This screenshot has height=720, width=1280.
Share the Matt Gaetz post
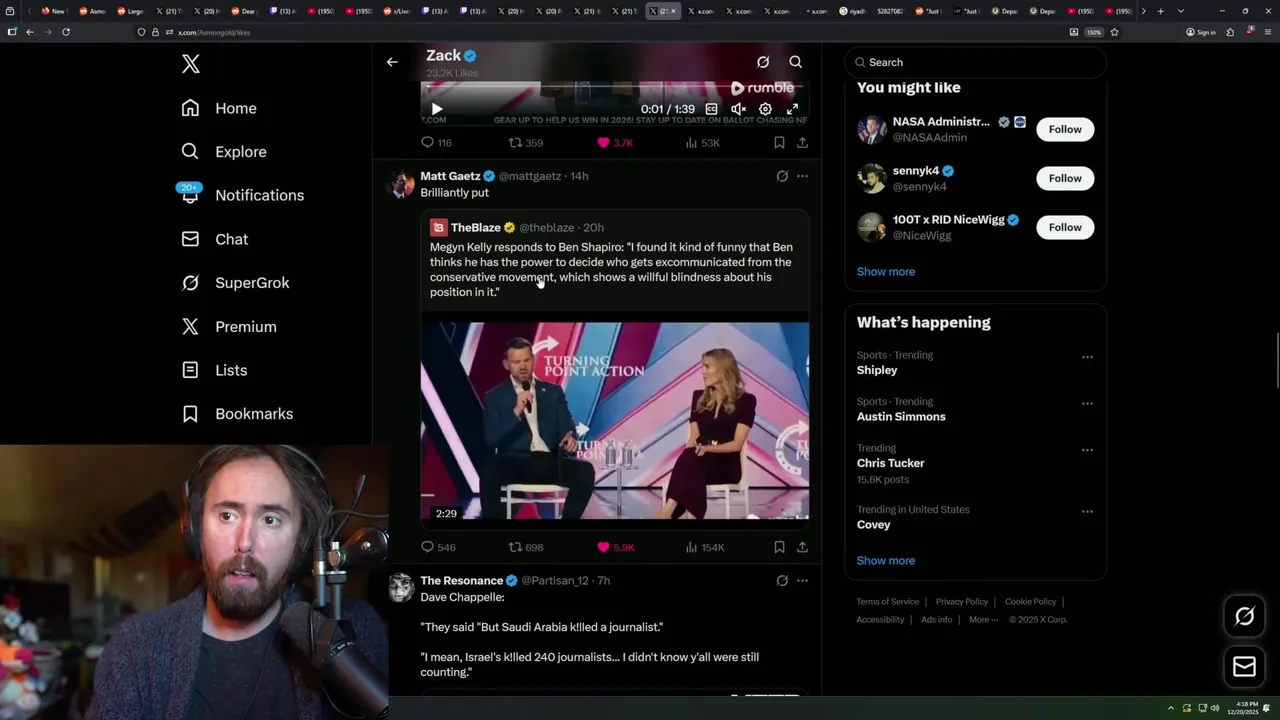[x=802, y=547]
